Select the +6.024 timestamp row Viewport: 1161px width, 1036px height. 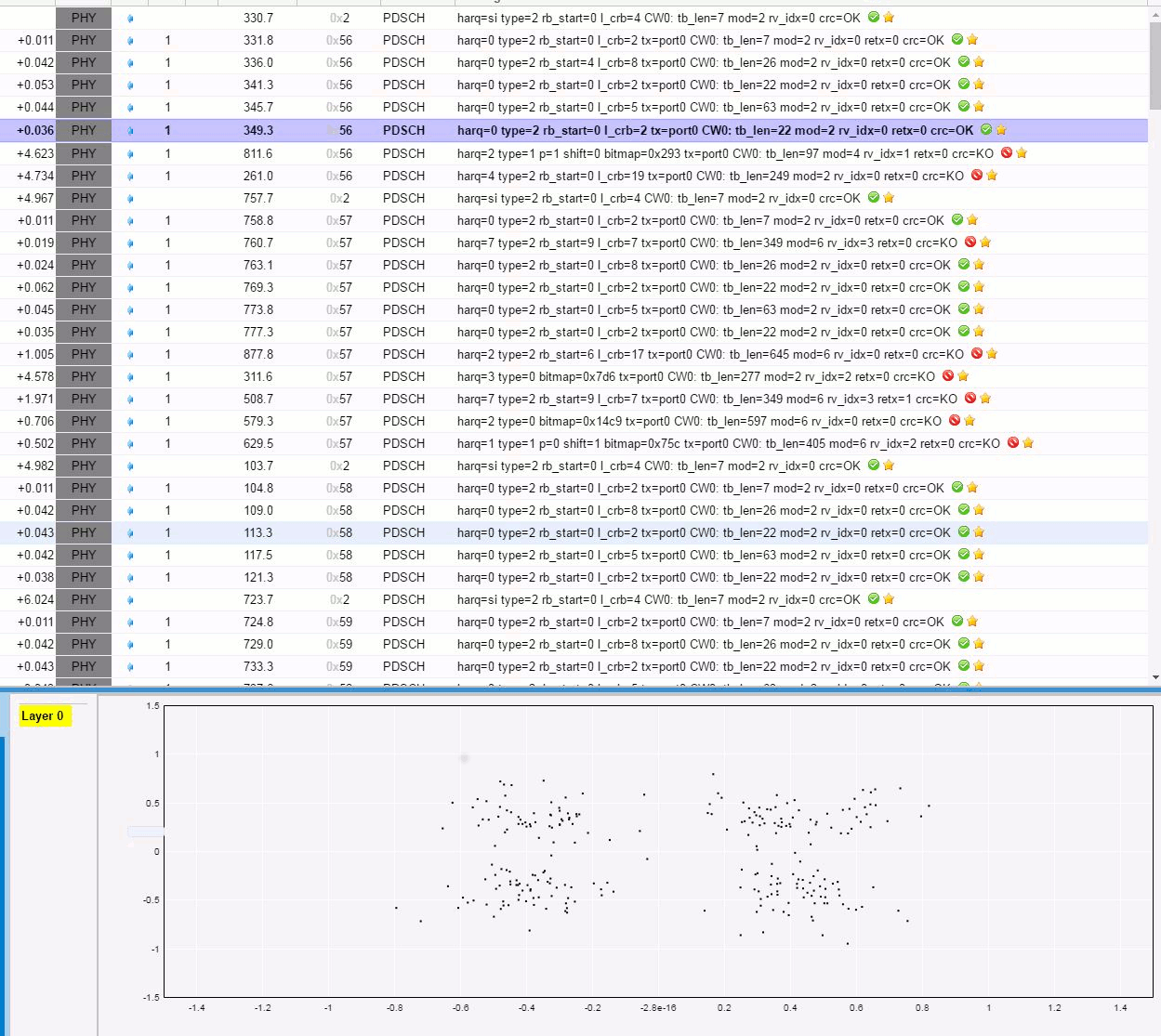tap(35, 599)
